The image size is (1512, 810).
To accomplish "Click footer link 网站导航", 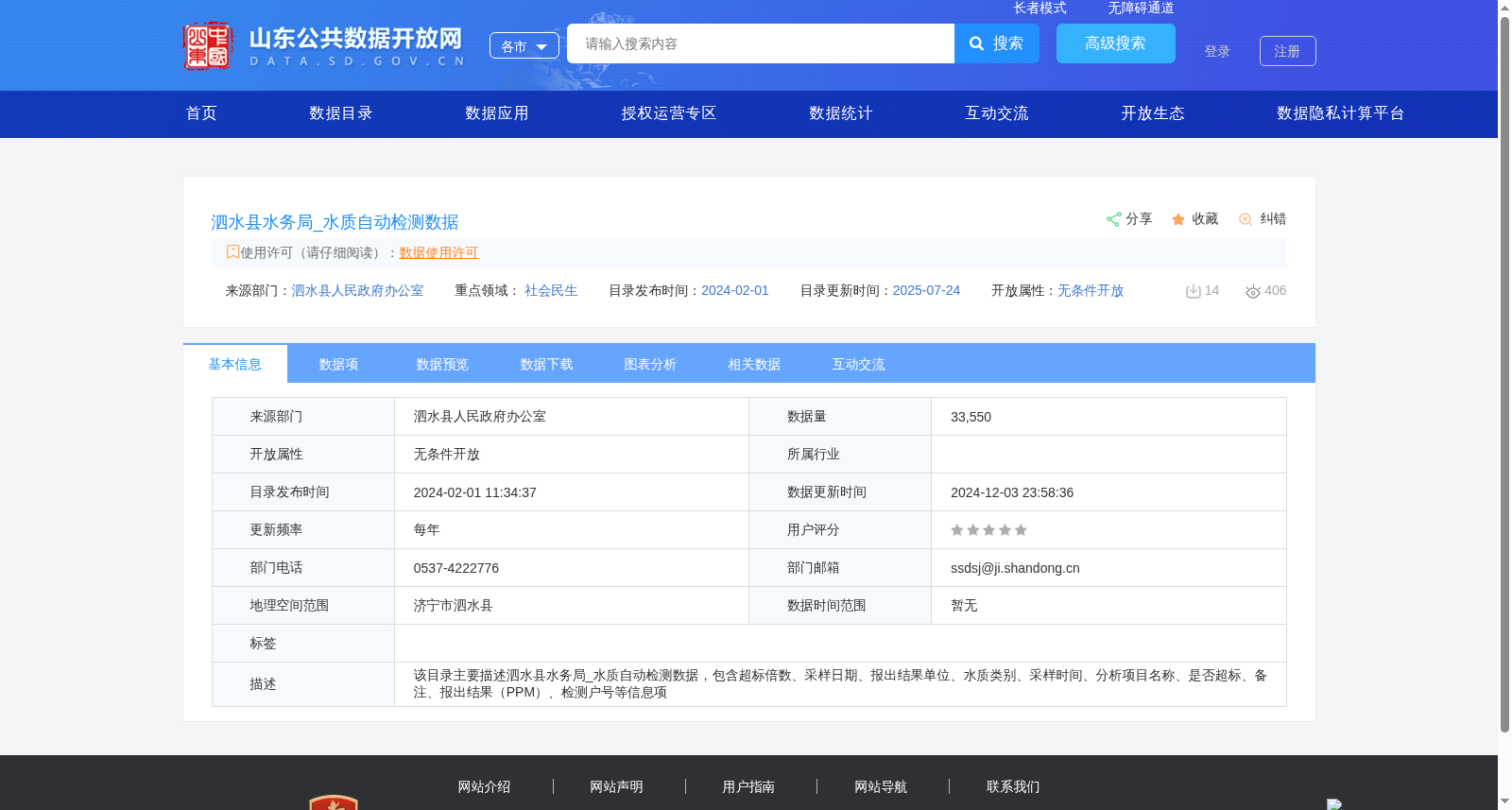I will 882,786.
